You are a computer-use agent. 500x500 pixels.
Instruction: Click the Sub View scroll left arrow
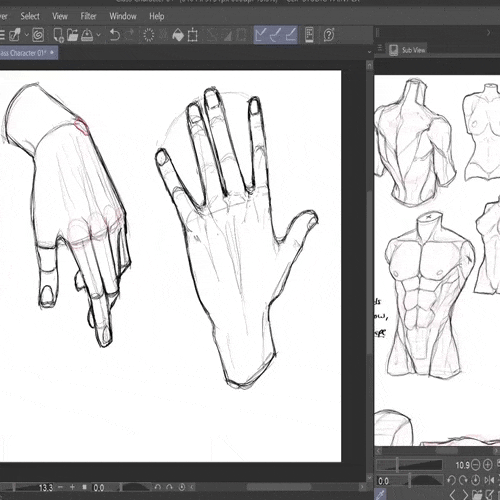pos(378,451)
